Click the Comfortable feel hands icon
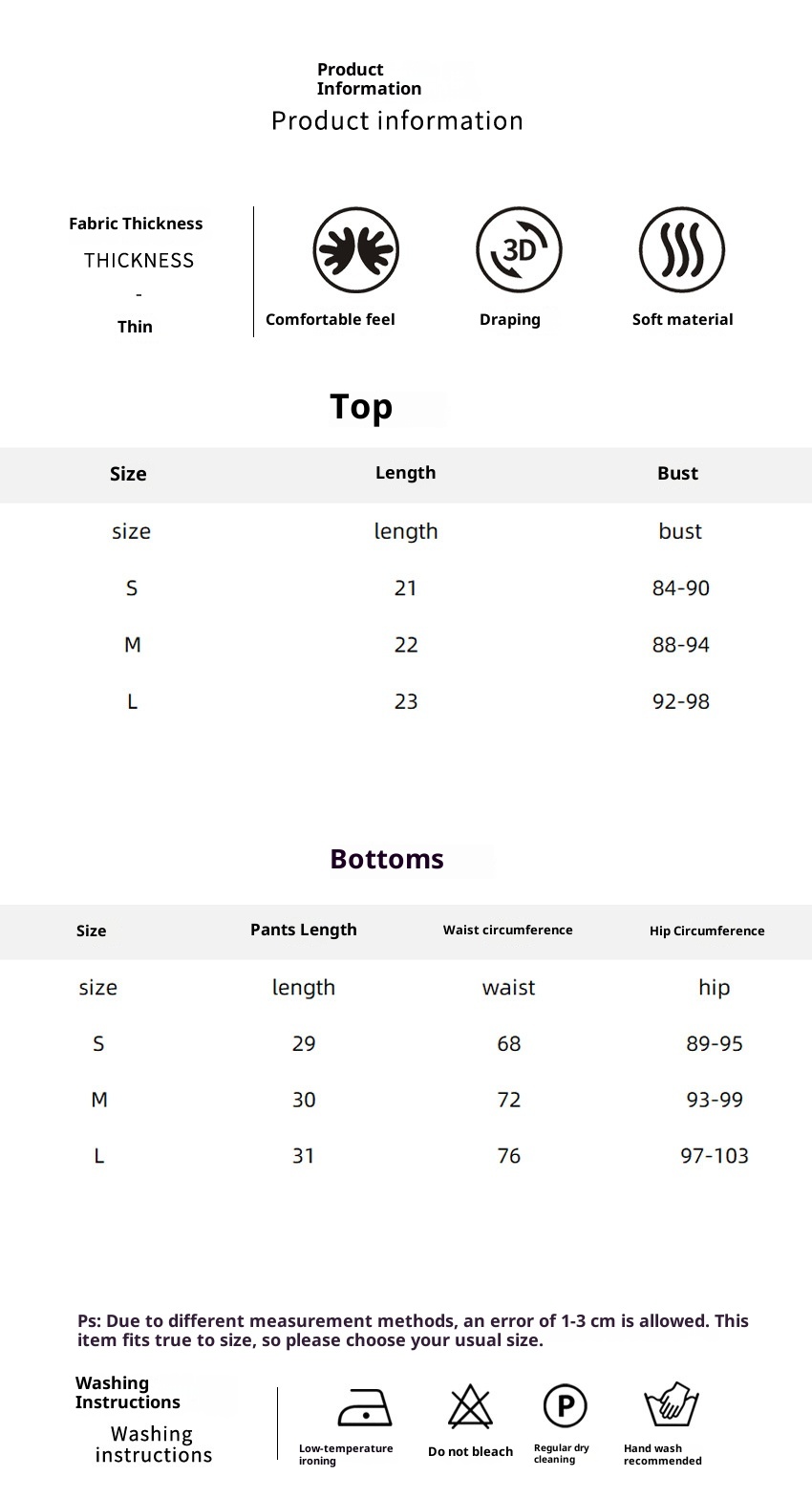The height and width of the screenshot is (1498, 812). tap(355, 250)
